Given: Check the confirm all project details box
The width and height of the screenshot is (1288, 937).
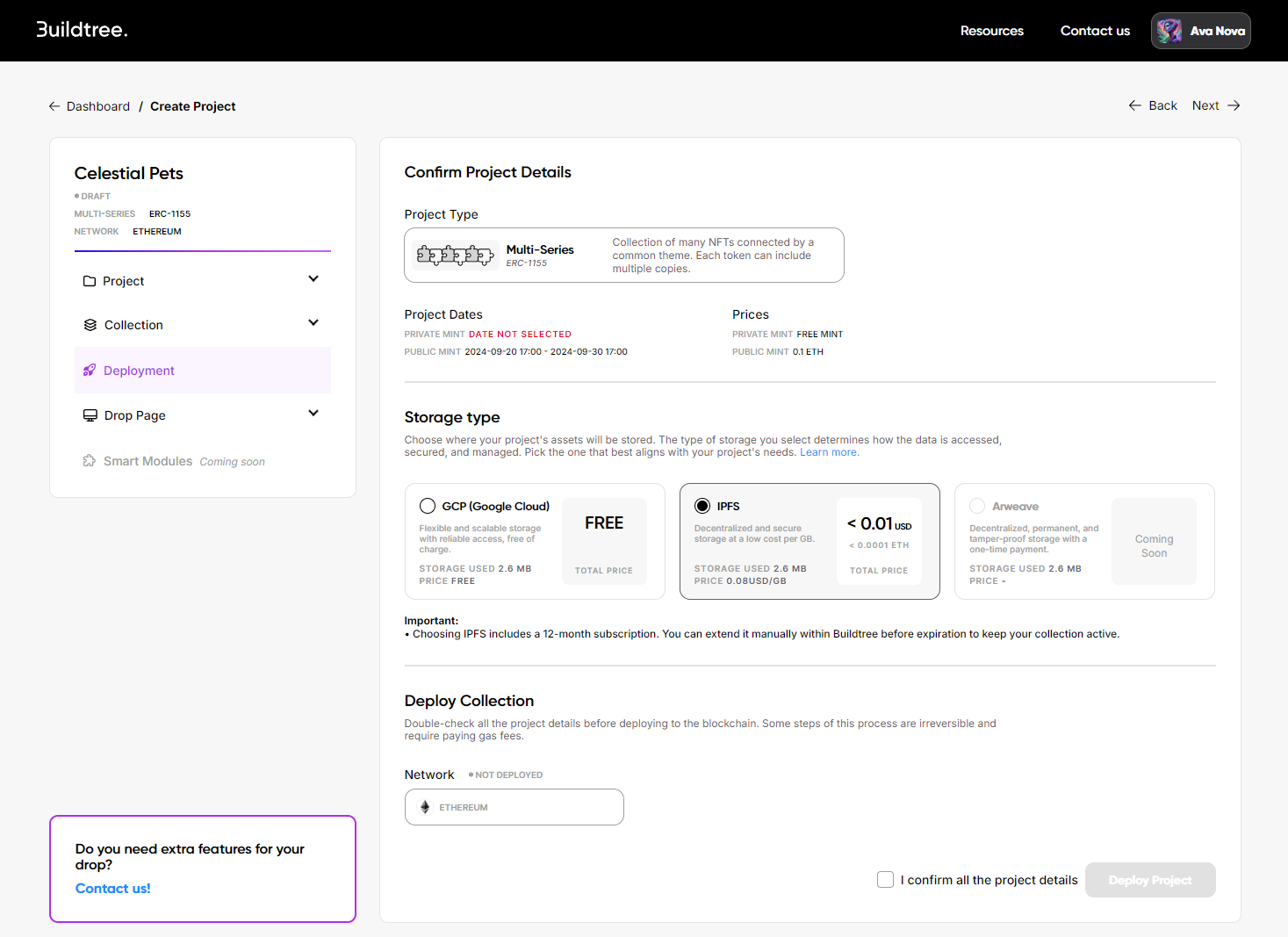Looking at the screenshot, I should [x=885, y=880].
